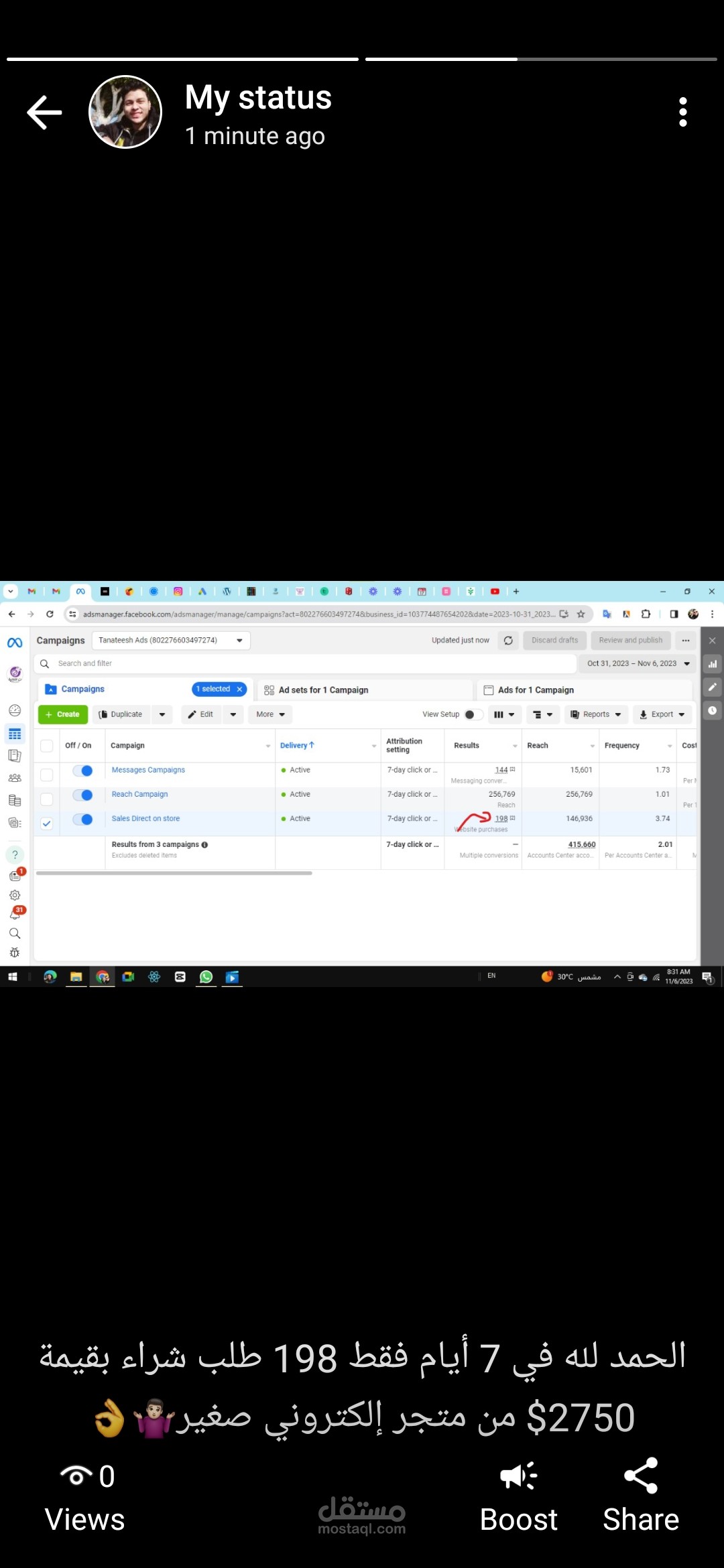Open the Help question mark icon
Viewport: 724px width, 1568px height.
[15, 854]
